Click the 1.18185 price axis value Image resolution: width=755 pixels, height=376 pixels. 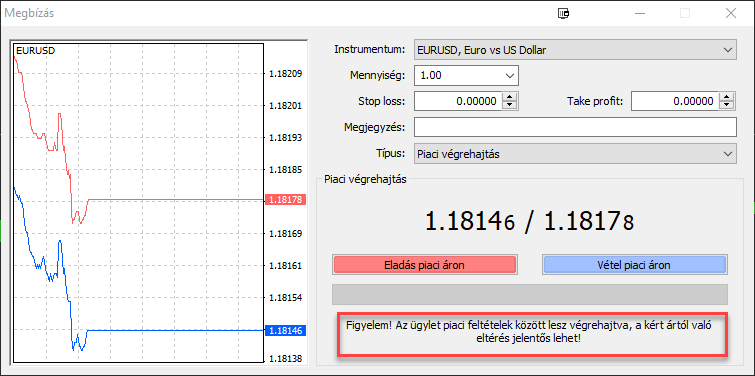click(286, 170)
